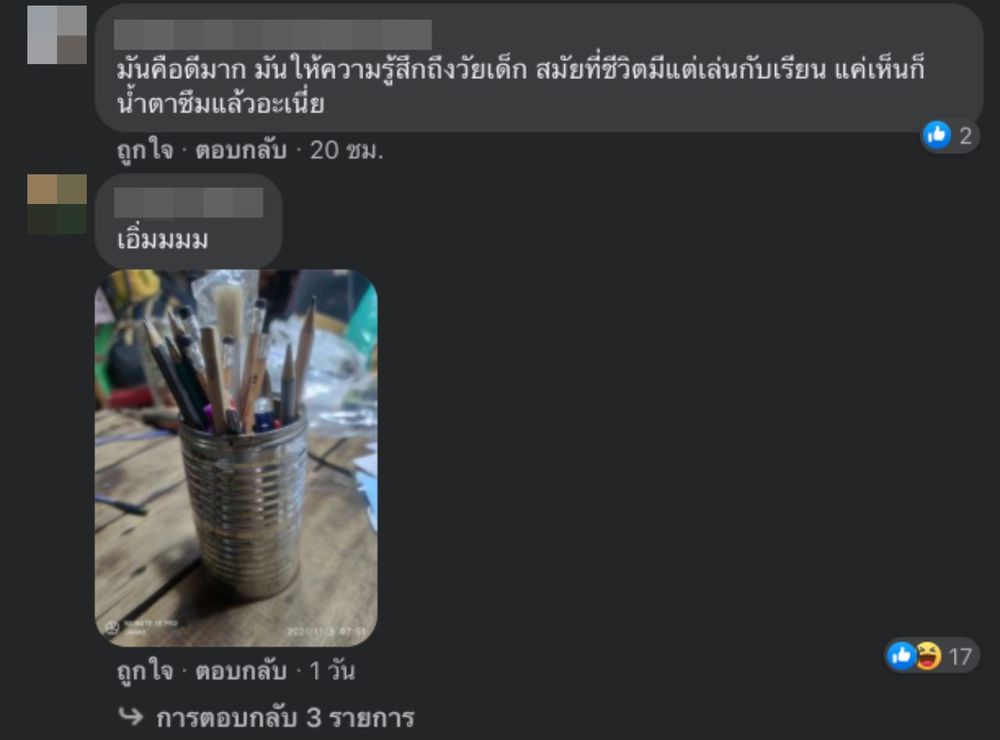The height and width of the screenshot is (740, 1000).
Task: Open the 1 วัน timestamp link
Action: point(332,671)
